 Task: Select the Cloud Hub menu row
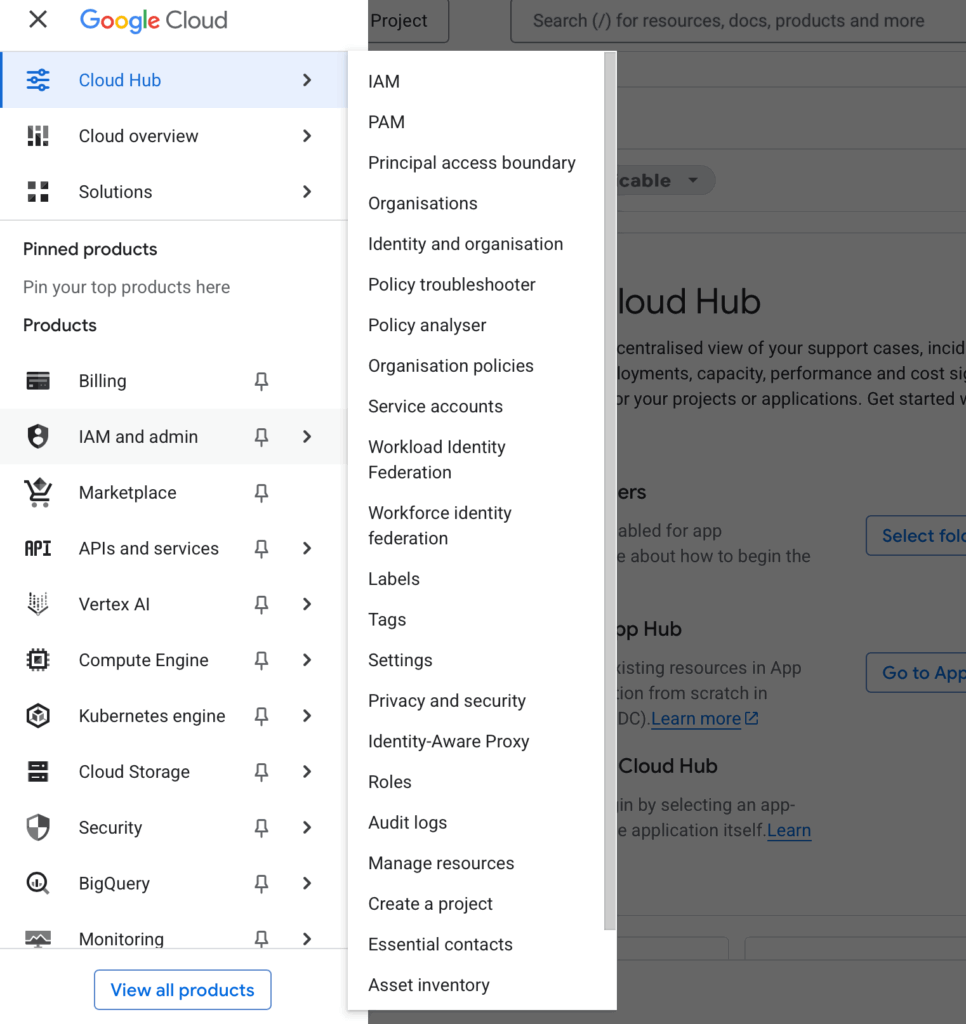pos(174,80)
